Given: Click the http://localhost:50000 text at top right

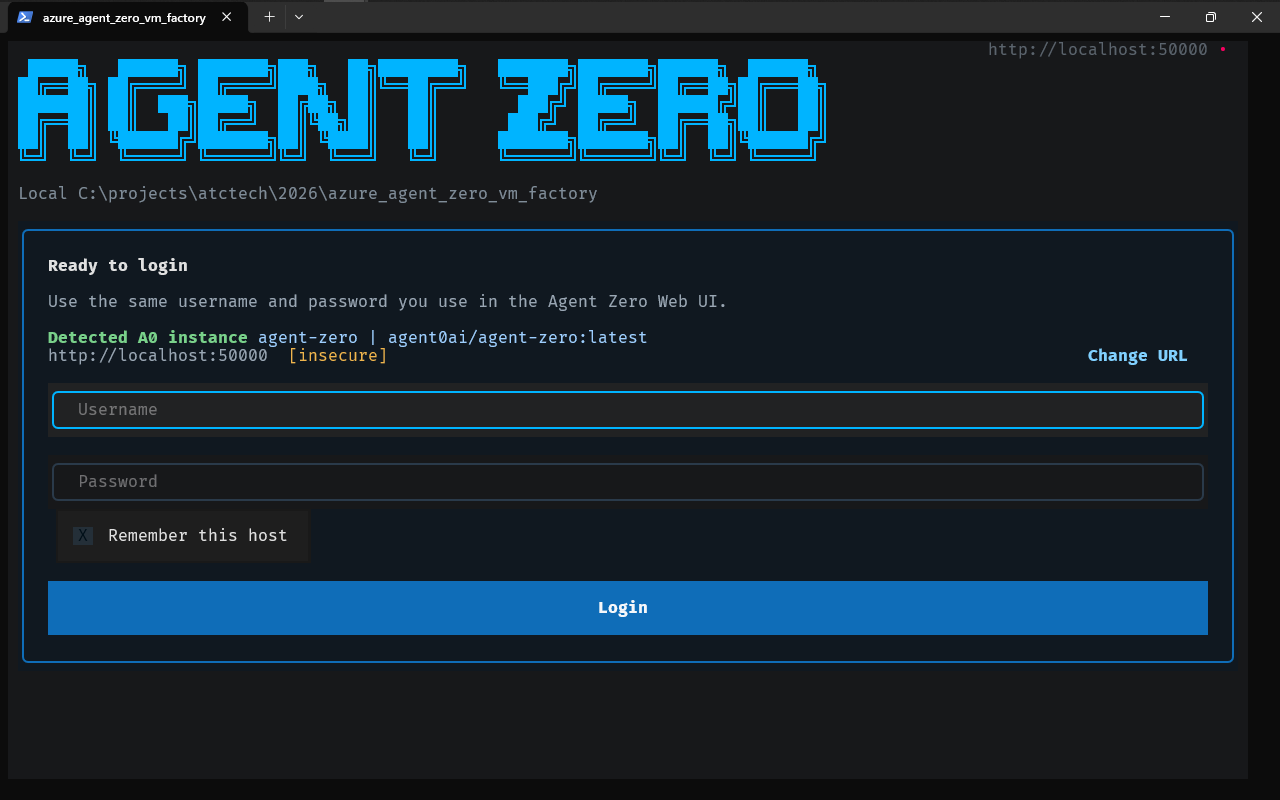Looking at the screenshot, I should click(1098, 49).
